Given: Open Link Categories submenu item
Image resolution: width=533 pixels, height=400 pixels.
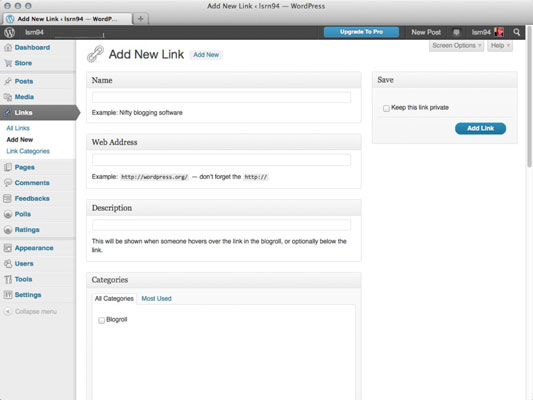Looking at the screenshot, I should (28, 151).
